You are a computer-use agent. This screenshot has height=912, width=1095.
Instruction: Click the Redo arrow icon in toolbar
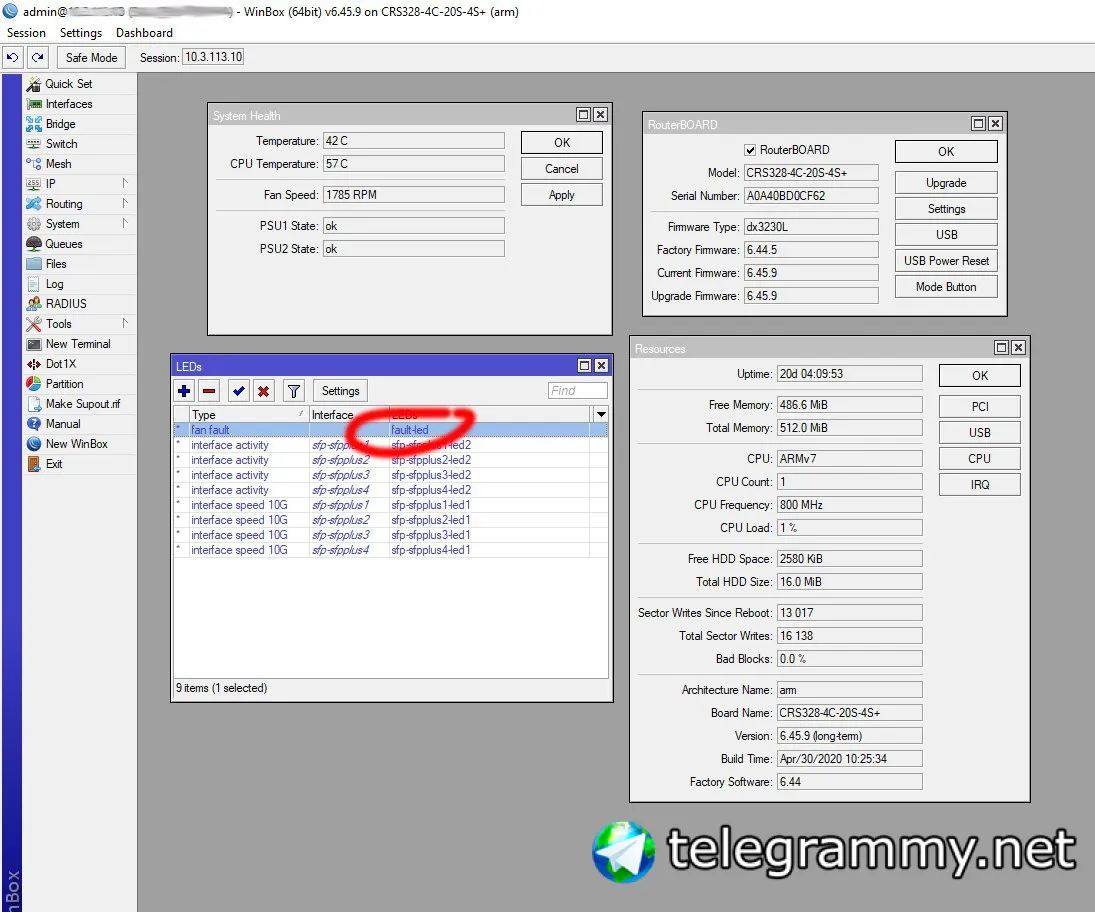[x=38, y=57]
